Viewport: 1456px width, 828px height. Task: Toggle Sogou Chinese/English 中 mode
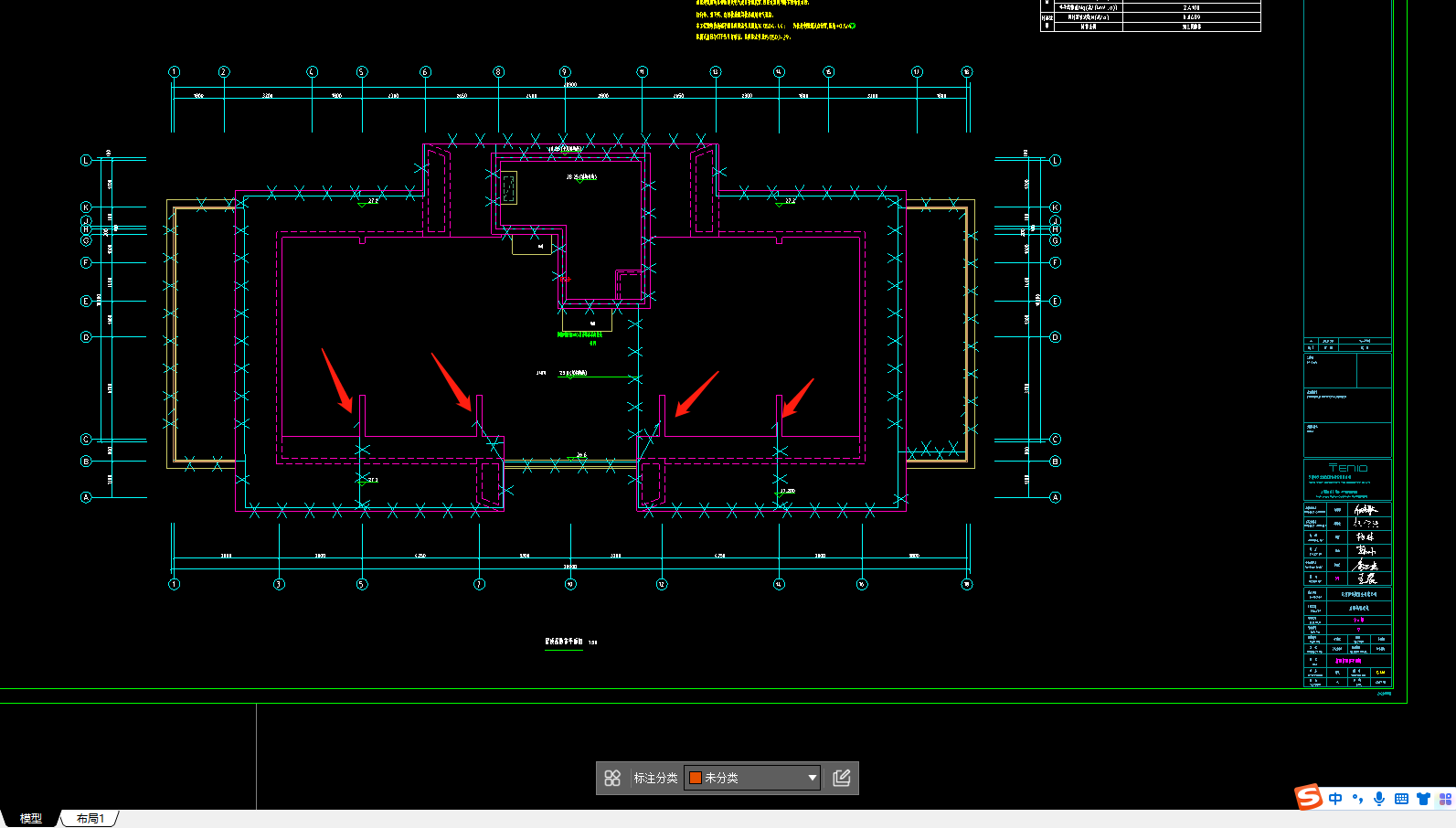click(x=1335, y=799)
